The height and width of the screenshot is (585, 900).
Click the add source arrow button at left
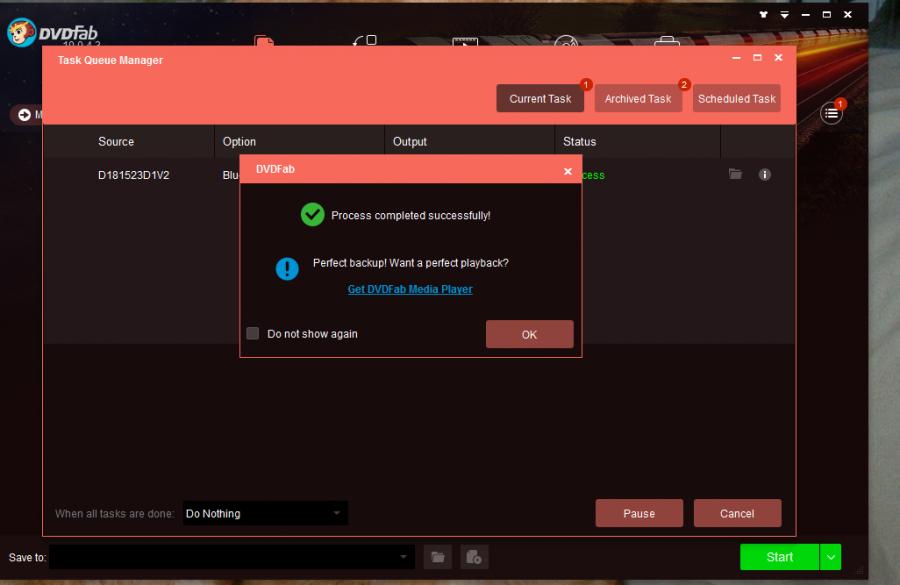click(x=24, y=115)
